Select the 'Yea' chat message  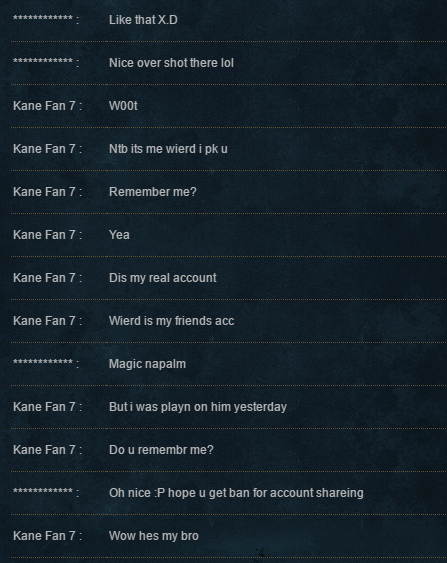(x=119, y=235)
